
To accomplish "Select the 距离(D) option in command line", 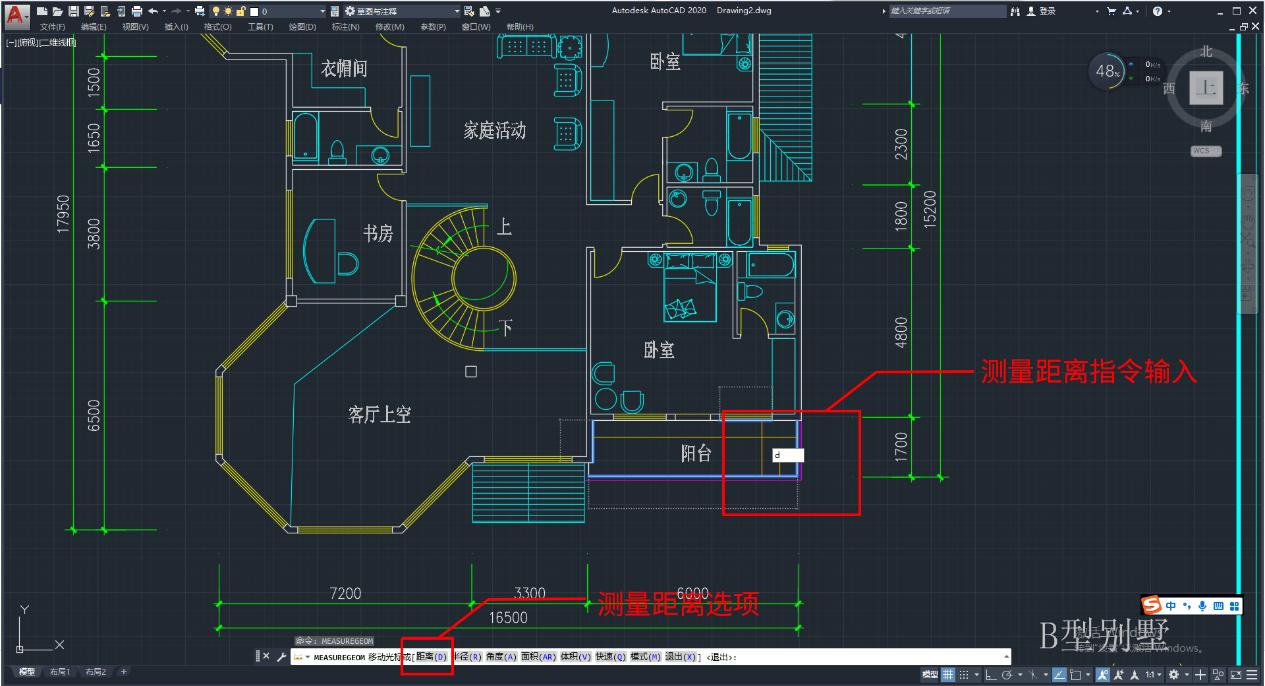I will tap(432, 657).
